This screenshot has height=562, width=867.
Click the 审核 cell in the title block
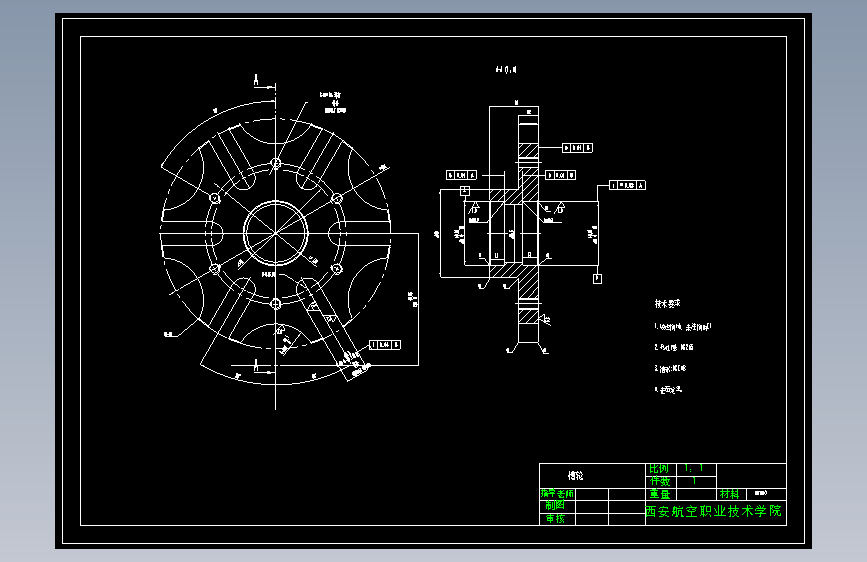point(555,518)
